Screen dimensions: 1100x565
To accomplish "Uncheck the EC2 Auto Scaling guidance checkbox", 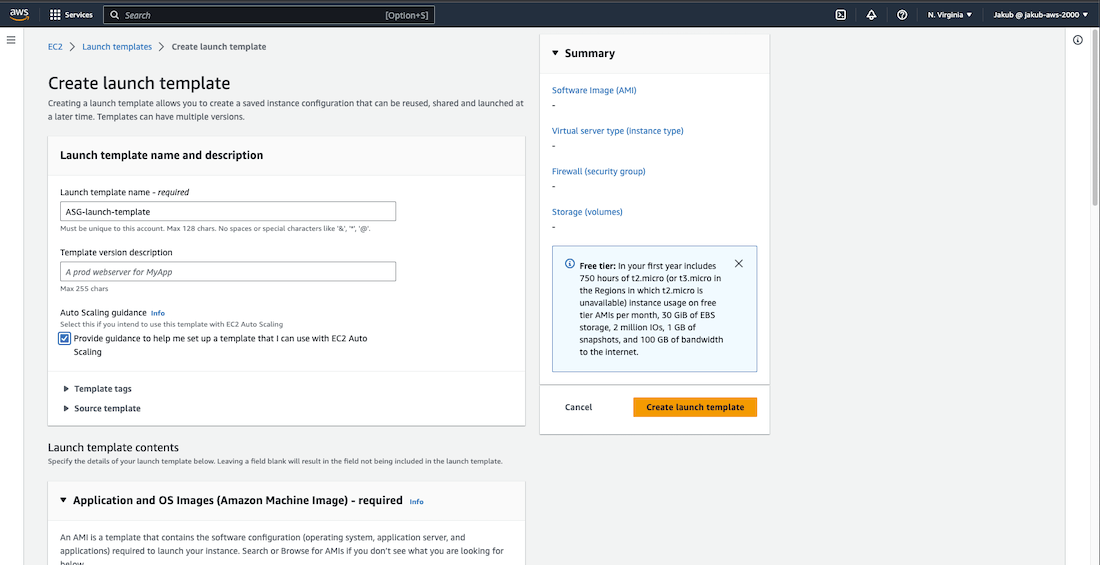I will click(65, 338).
